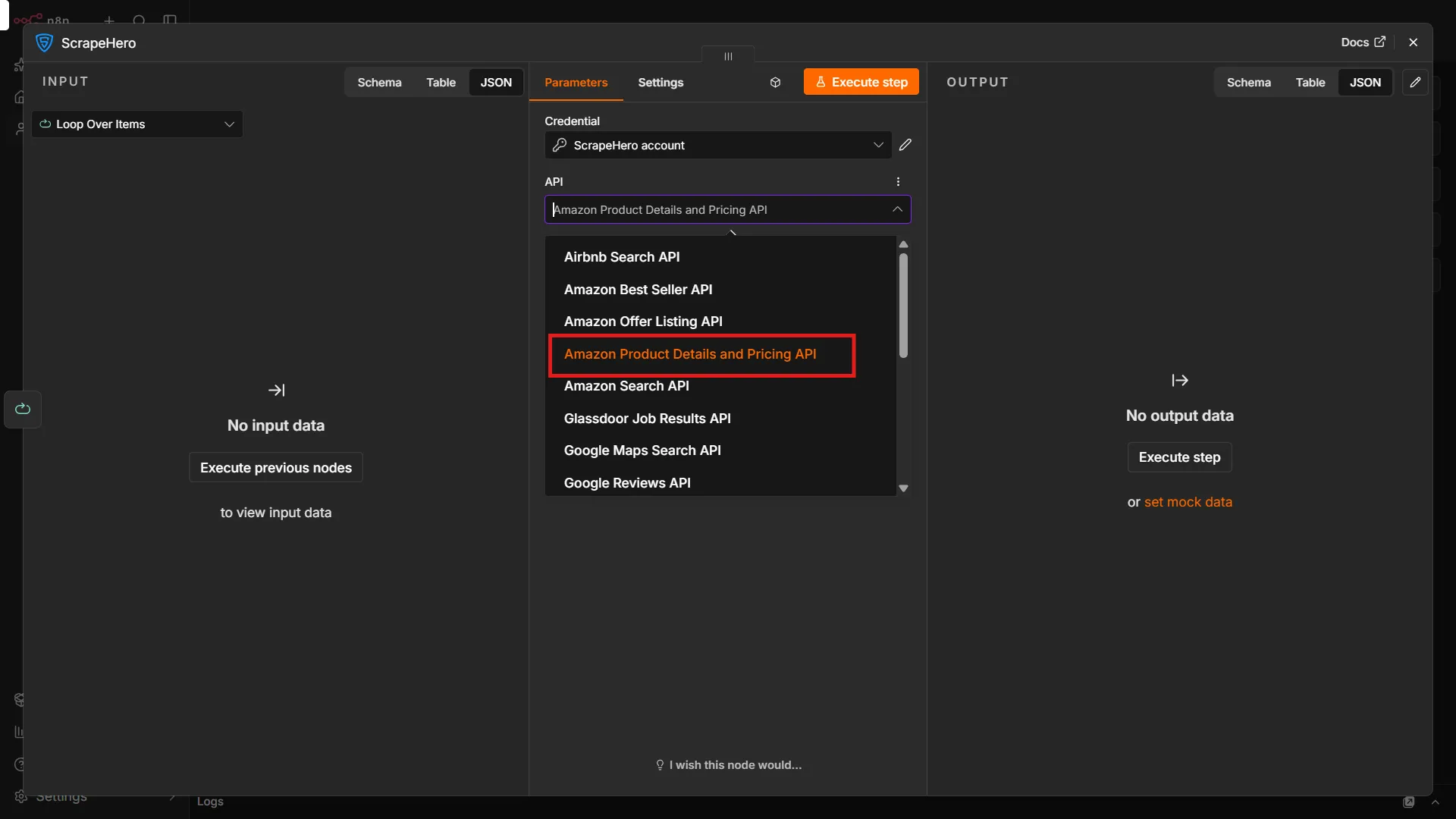Click the output edit pencil icon
The width and height of the screenshot is (1456, 819).
coord(1415,82)
